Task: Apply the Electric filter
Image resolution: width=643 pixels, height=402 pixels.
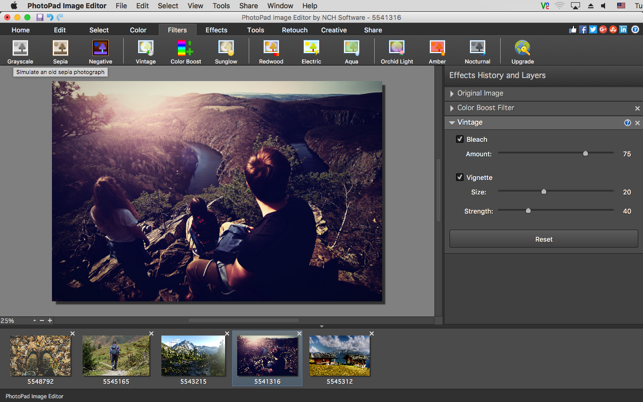Action: tap(311, 52)
